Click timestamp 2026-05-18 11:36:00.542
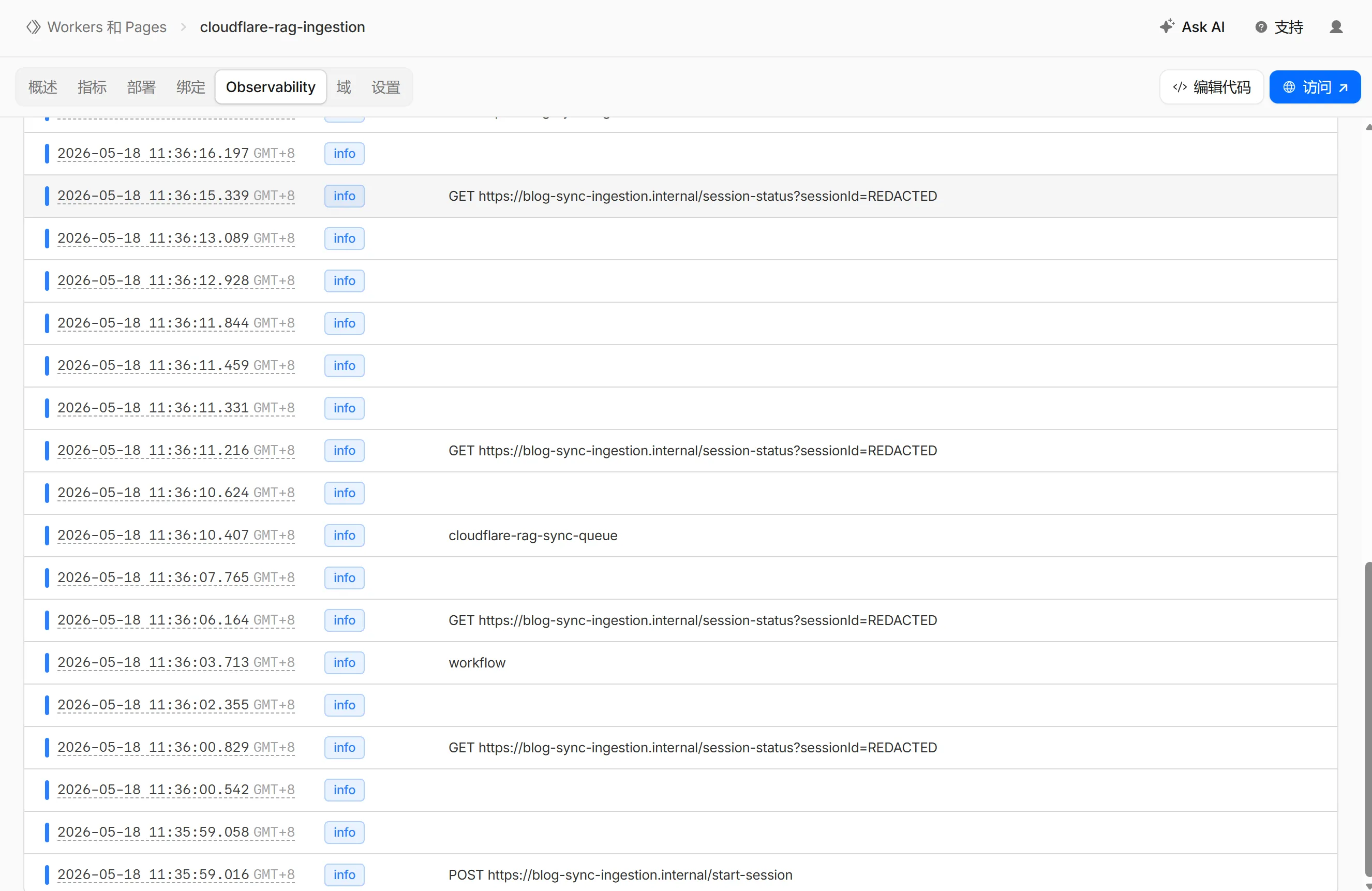 point(176,790)
